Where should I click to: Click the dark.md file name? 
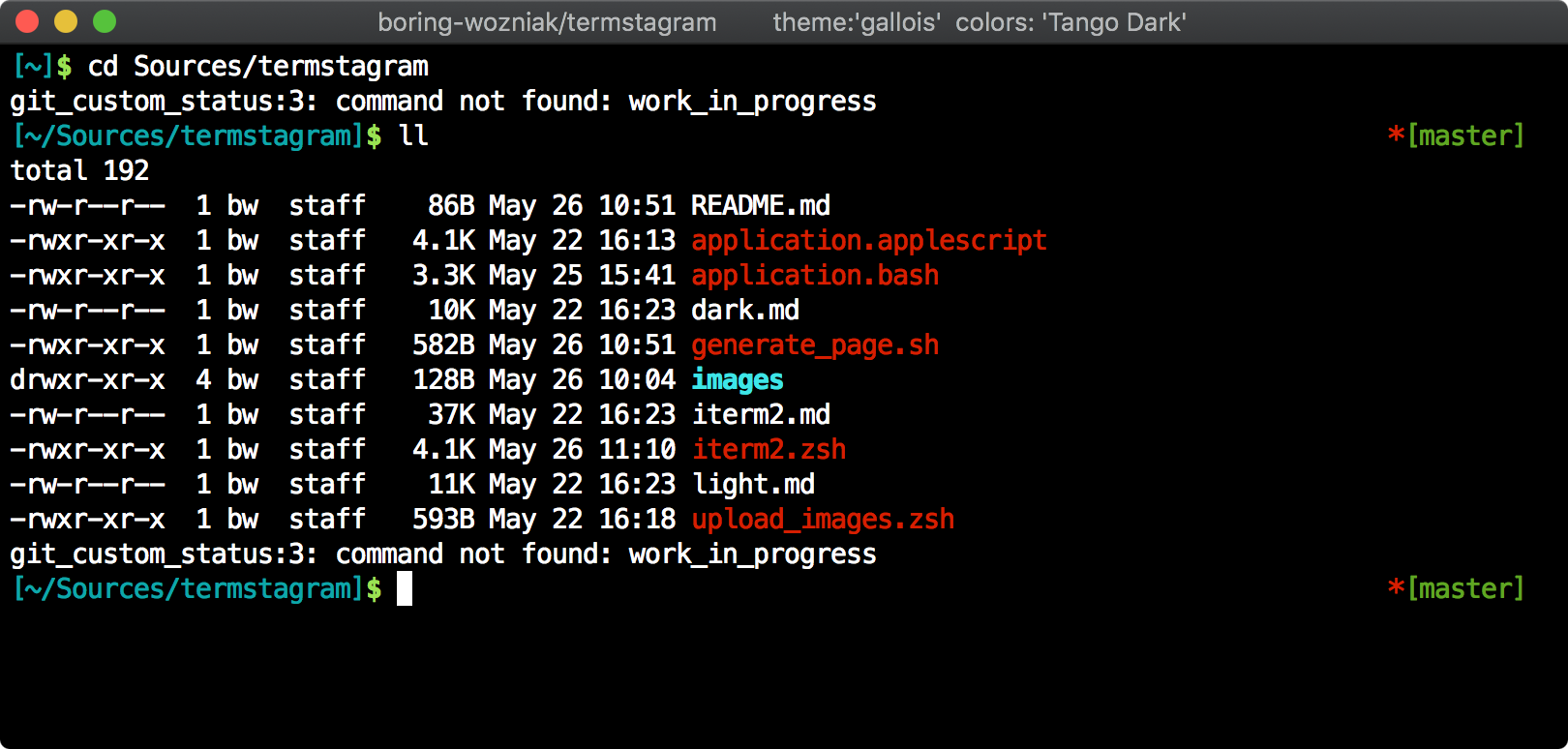click(x=745, y=310)
